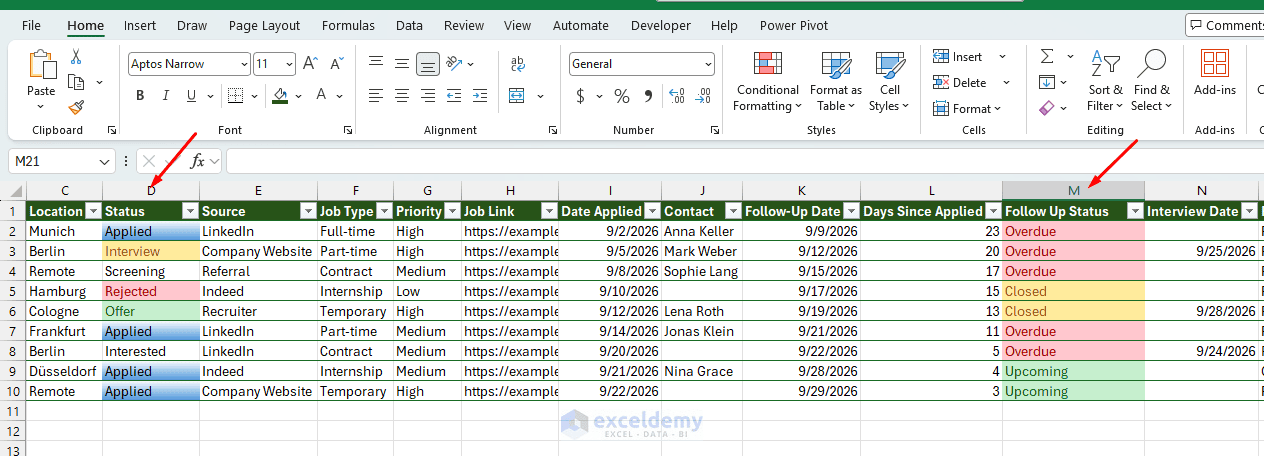Click the Clear eraser icon
Screen dimensions: 1264x456
click(x=1047, y=107)
